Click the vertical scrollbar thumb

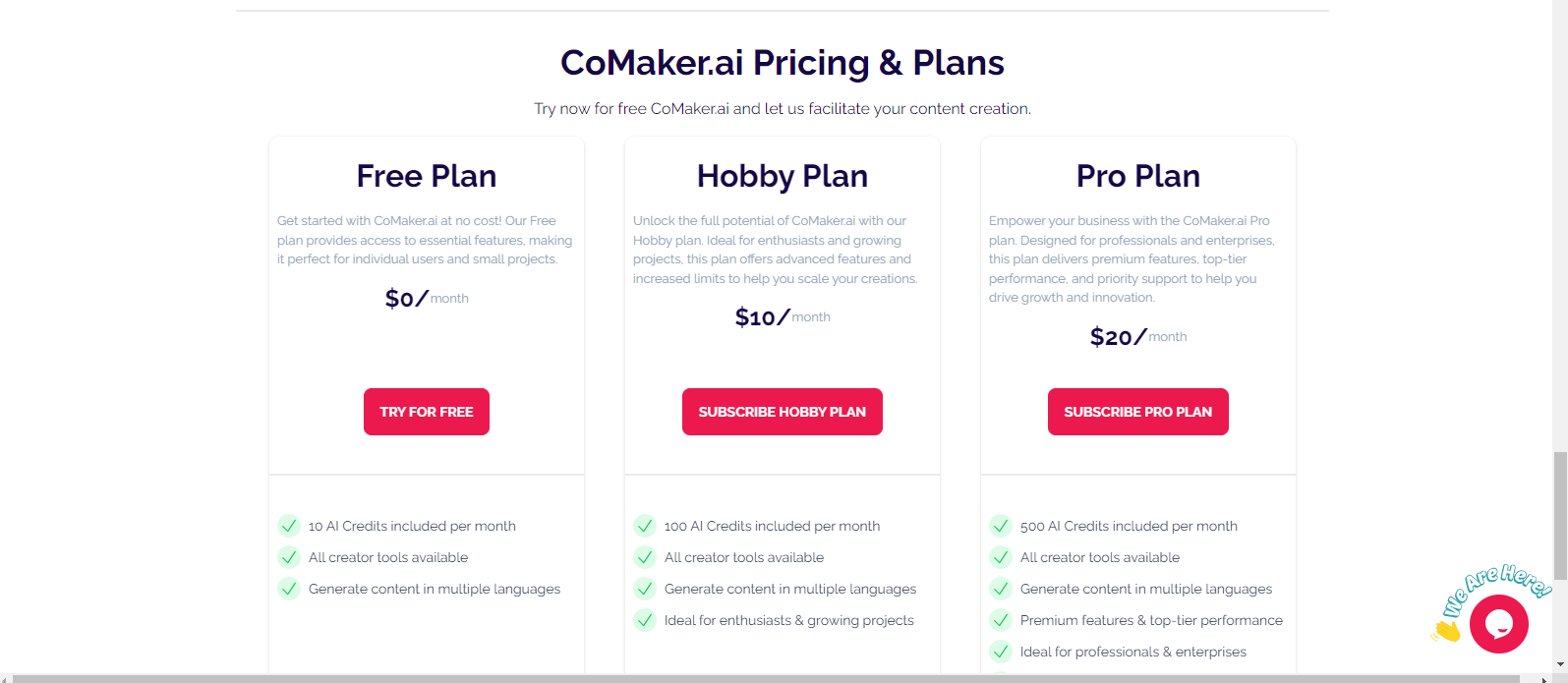[1560, 516]
